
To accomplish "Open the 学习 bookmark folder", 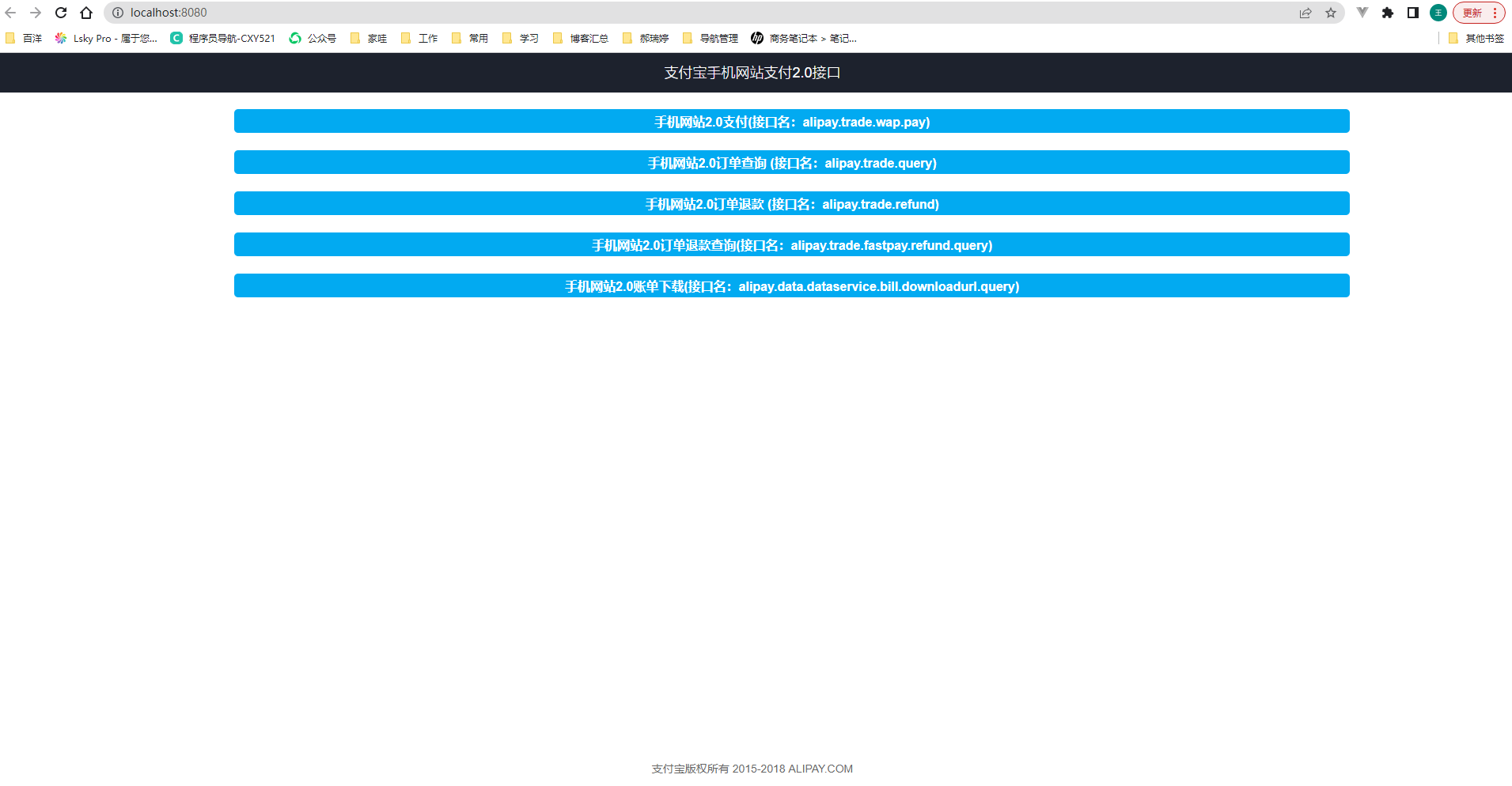I will 521,38.
